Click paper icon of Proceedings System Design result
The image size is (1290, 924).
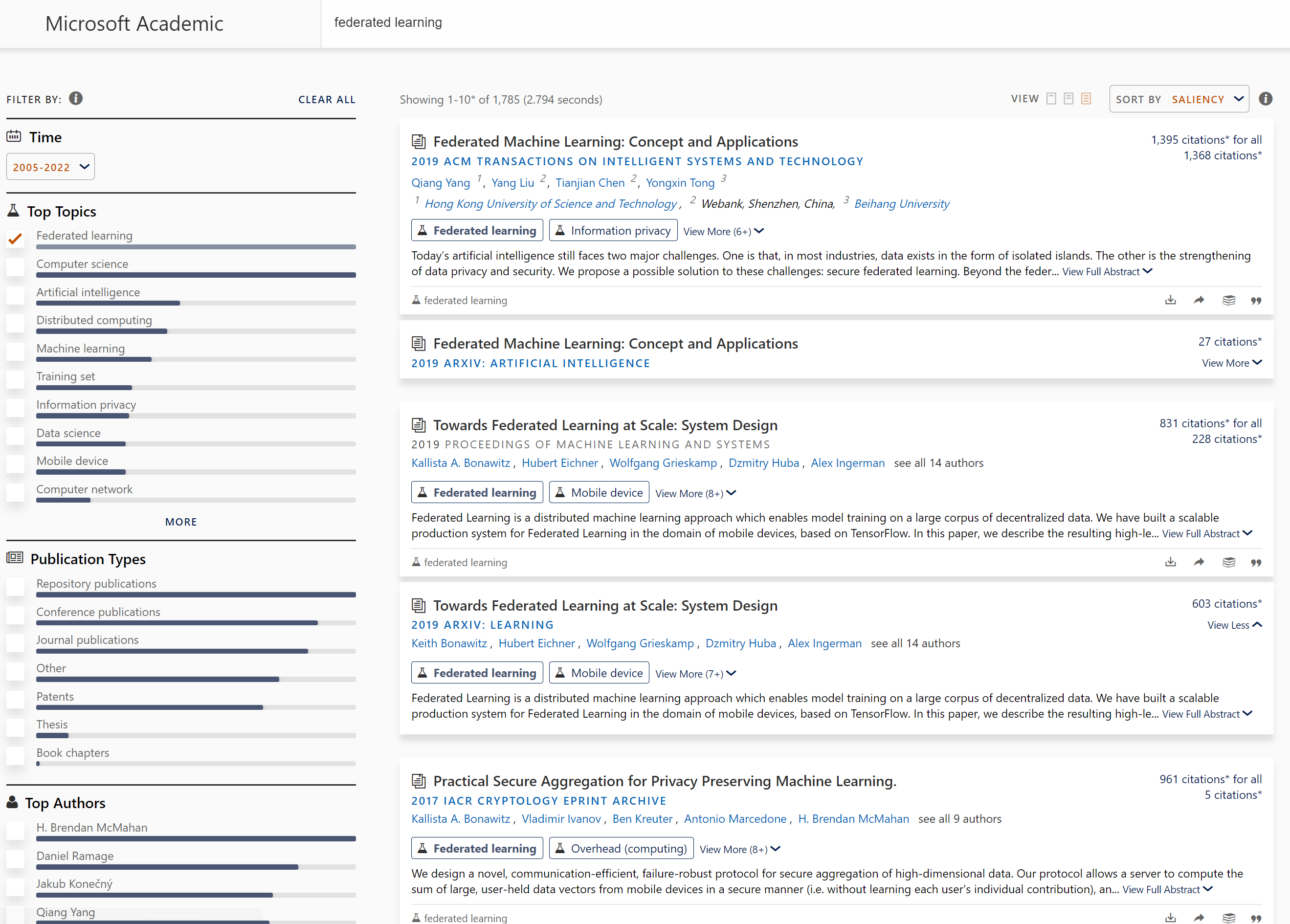(419, 425)
